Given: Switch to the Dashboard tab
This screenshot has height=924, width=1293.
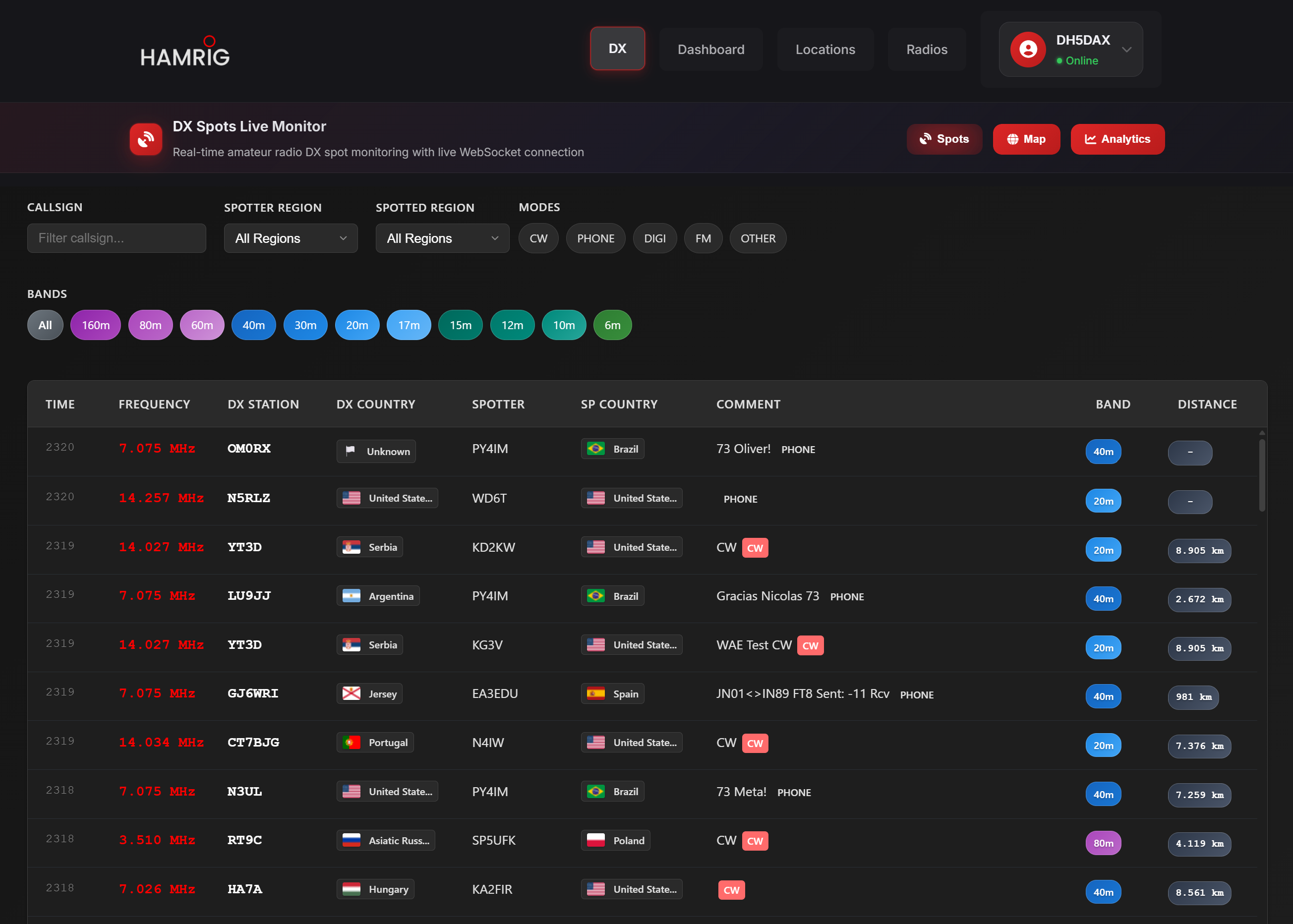Looking at the screenshot, I should click(711, 50).
